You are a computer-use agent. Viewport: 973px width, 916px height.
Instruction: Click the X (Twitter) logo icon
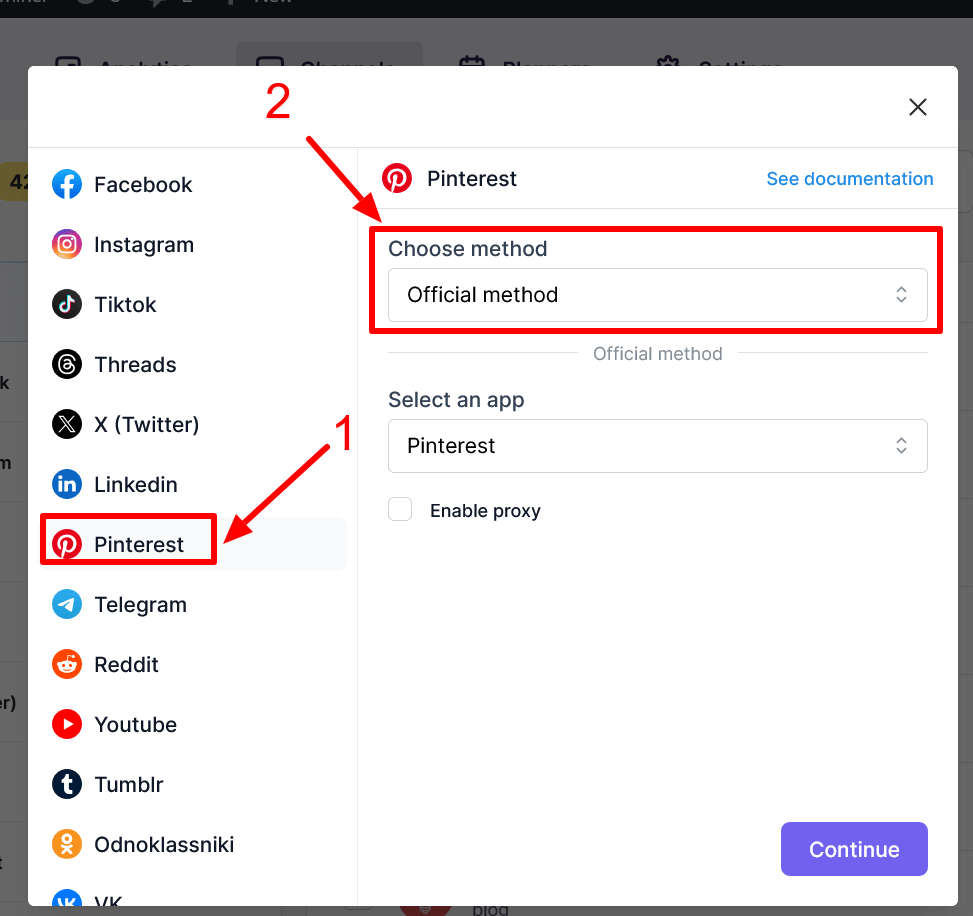coord(67,425)
